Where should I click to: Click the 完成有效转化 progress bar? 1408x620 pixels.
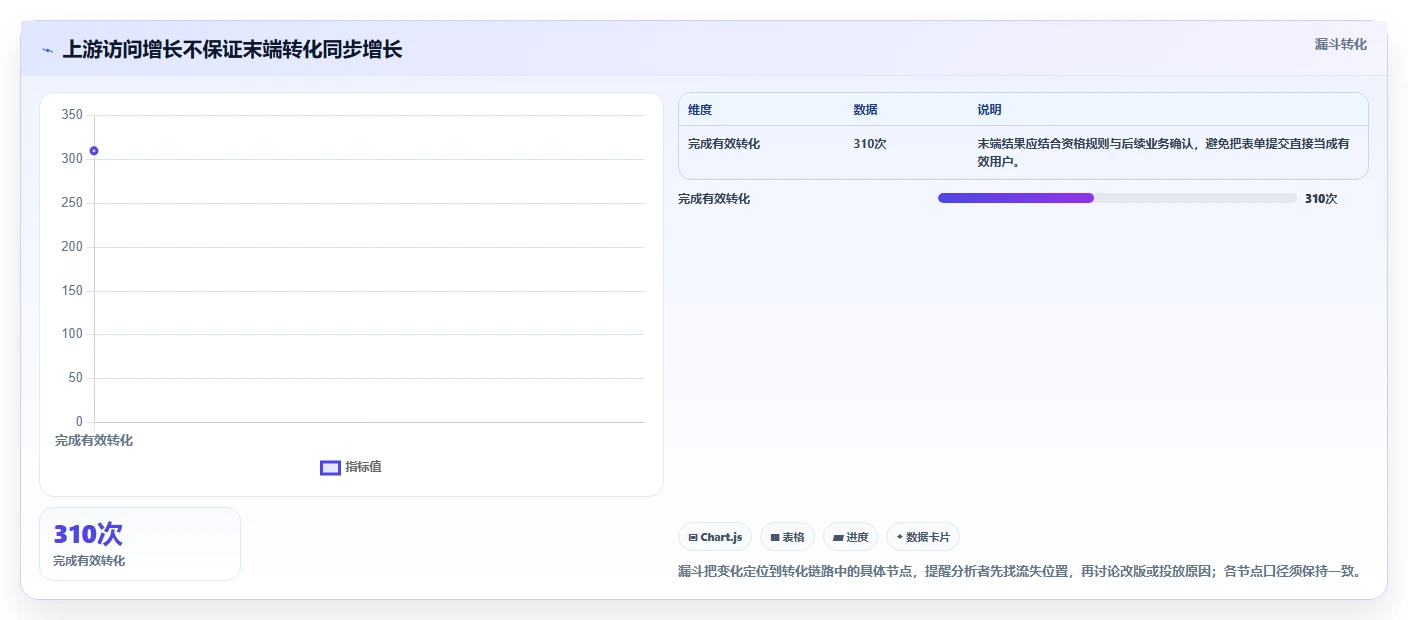[1117, 198]
